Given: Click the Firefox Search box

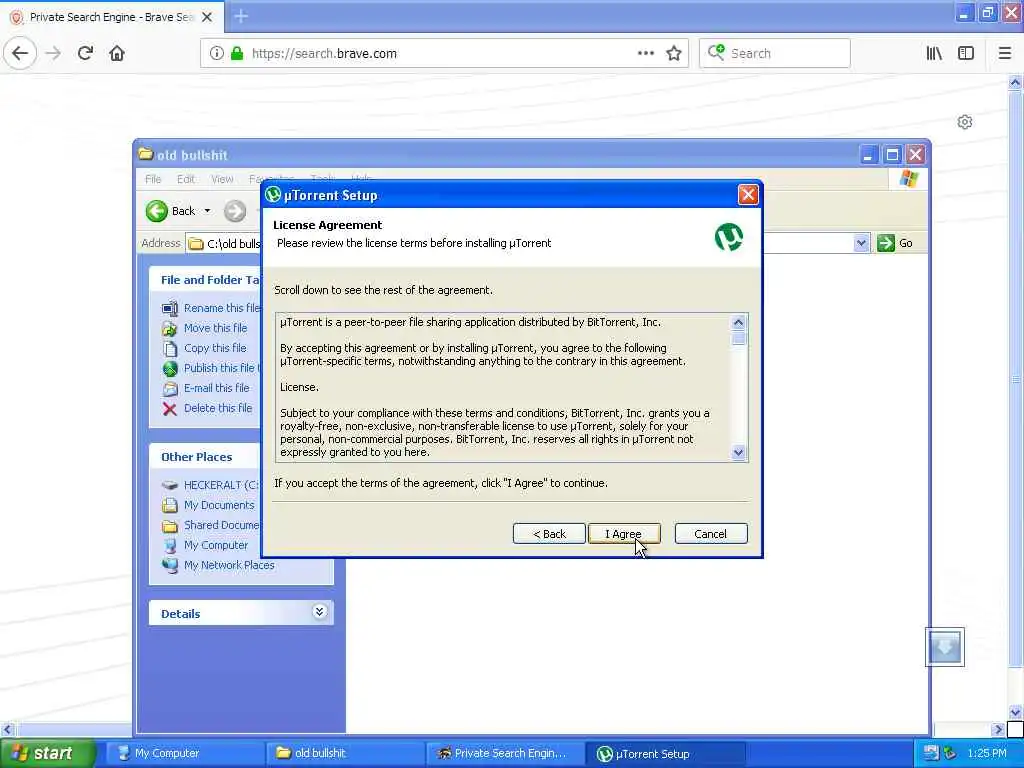Looking at the screenshot, I should point(775,54).
